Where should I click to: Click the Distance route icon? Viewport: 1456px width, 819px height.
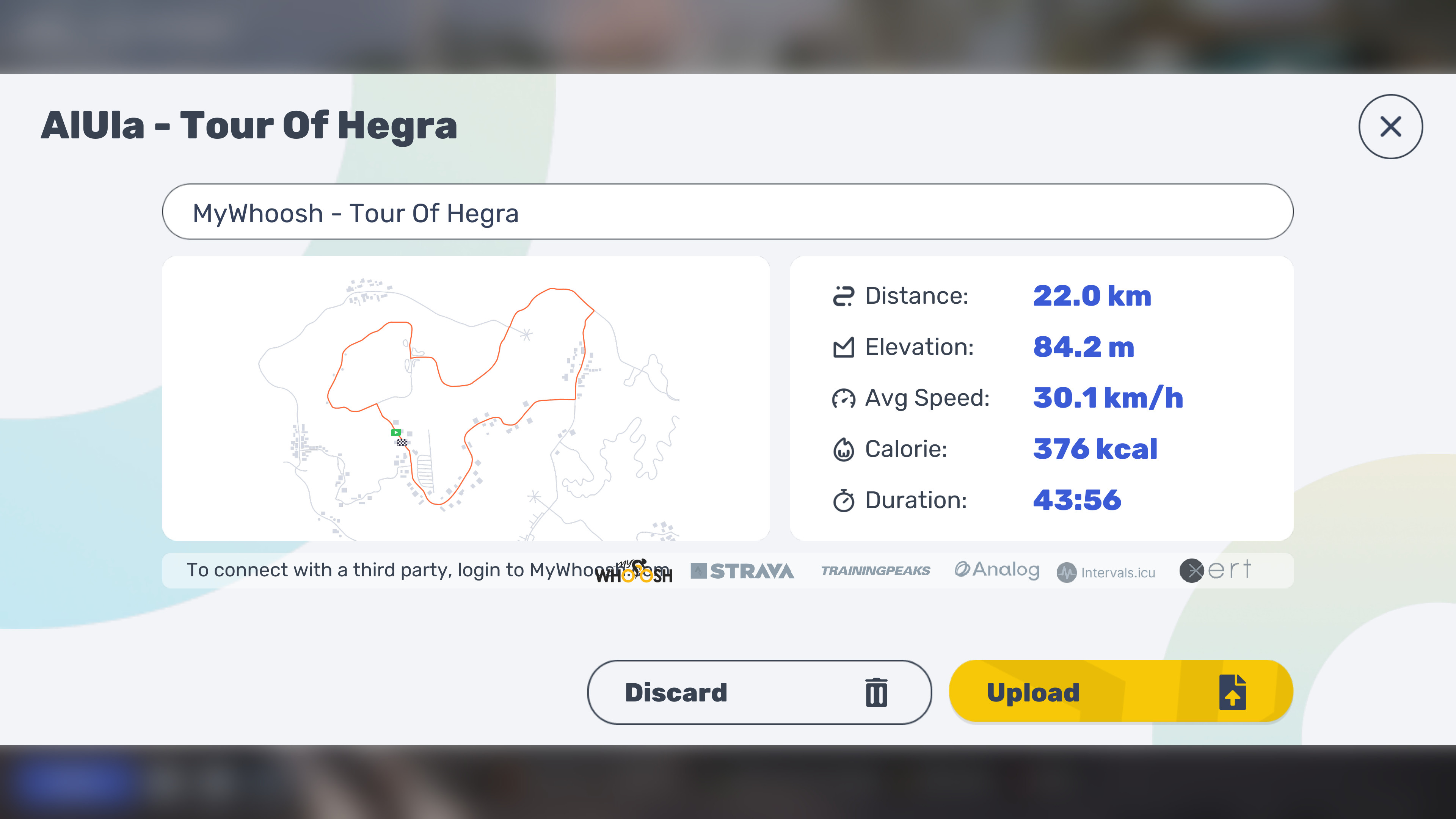pyautogui.click(x=843, y=296)
